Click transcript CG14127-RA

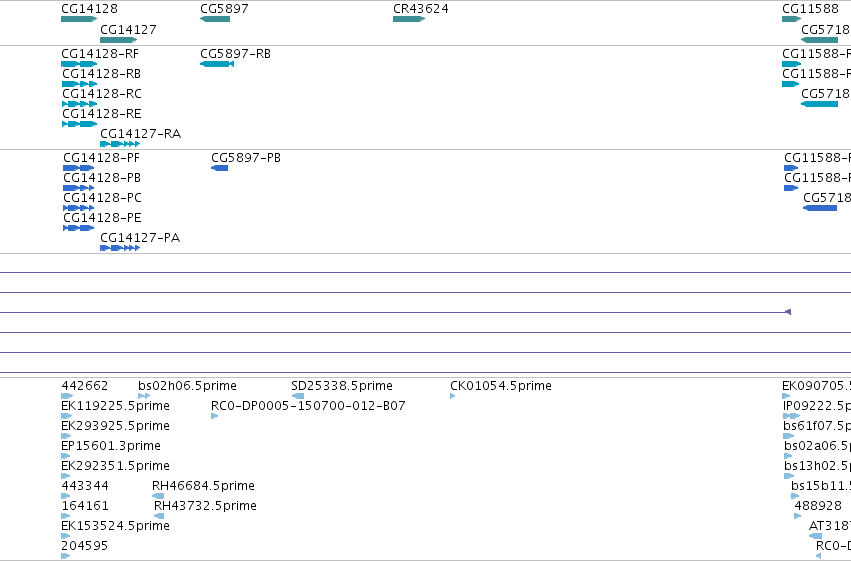tap(141, 134)
